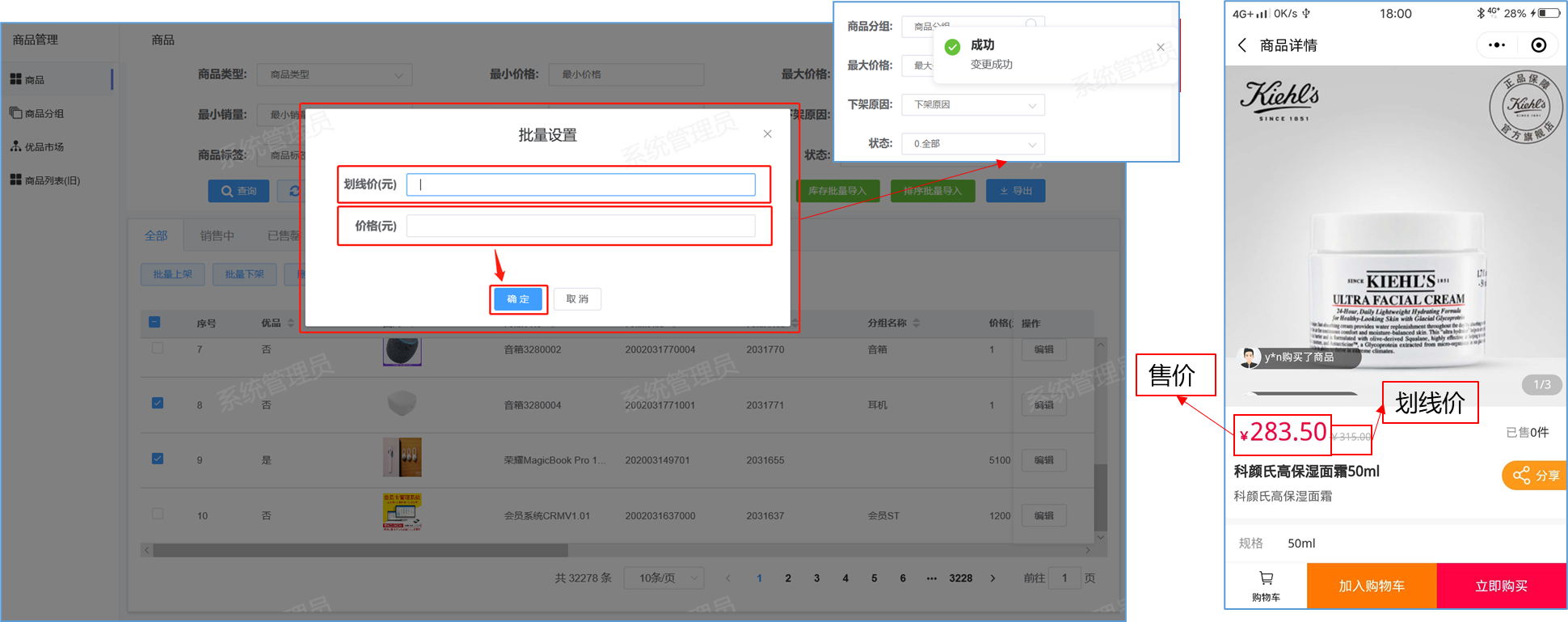This screenshot has width=1568, height=622.
Task: Go to page 2 in pagination
Action: click(x=788, y=578)
